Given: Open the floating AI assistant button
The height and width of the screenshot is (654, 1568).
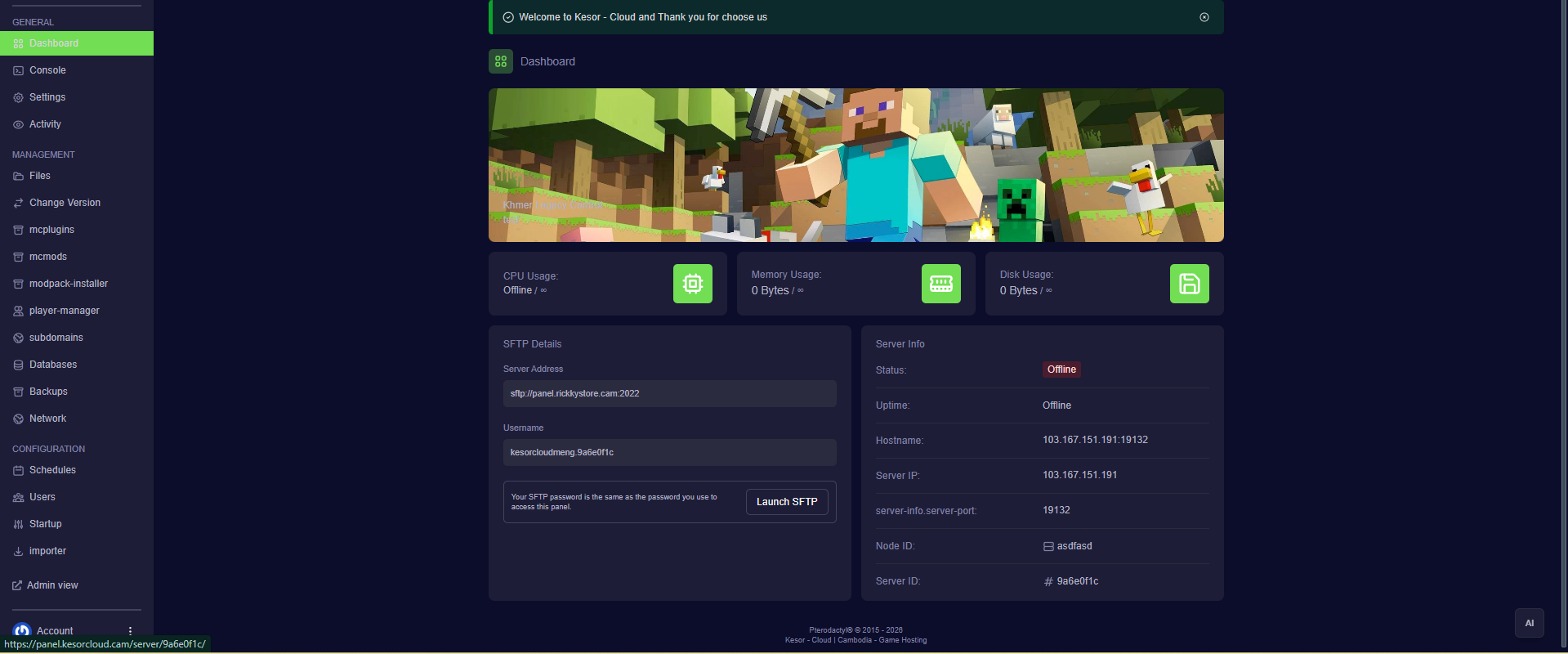Looking at the screenshot, I should (x=1530, y=623).
